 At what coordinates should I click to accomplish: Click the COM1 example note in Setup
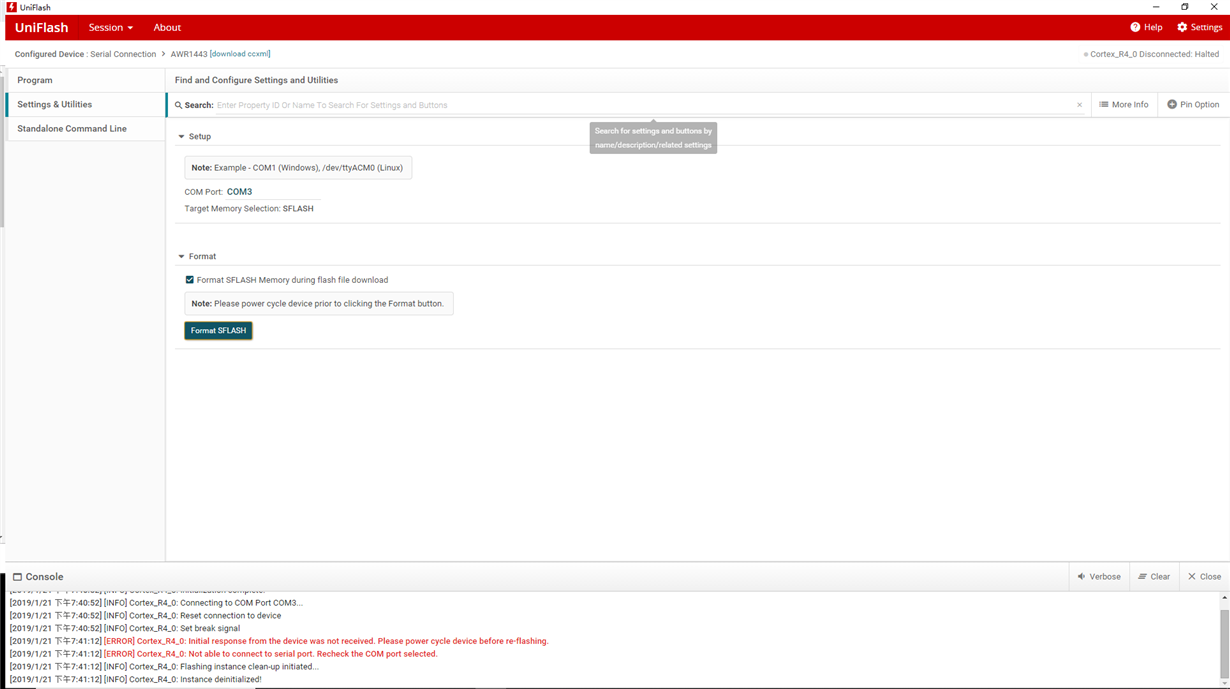coord(298,168)
